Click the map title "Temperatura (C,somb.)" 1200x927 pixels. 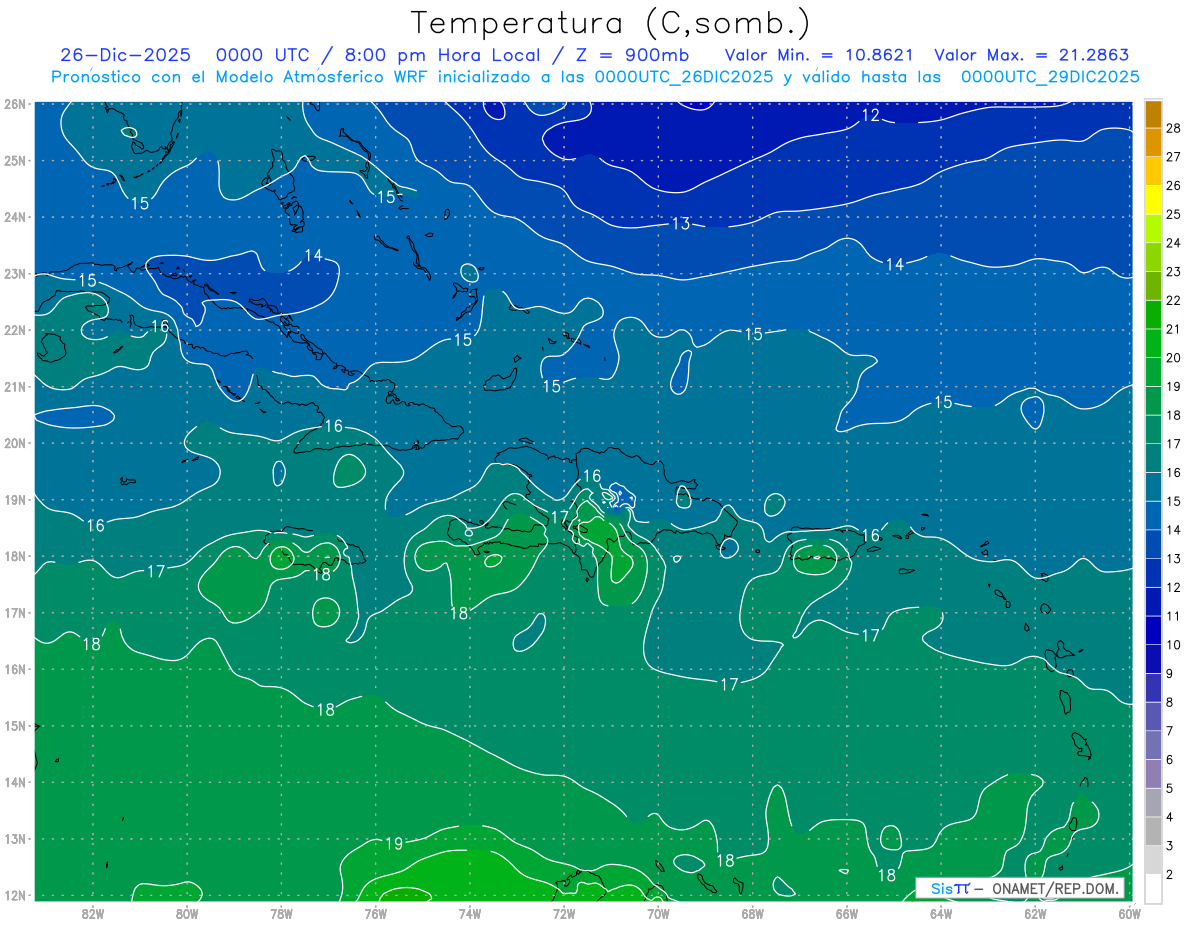pyautogui.click(x=611, y=23)
